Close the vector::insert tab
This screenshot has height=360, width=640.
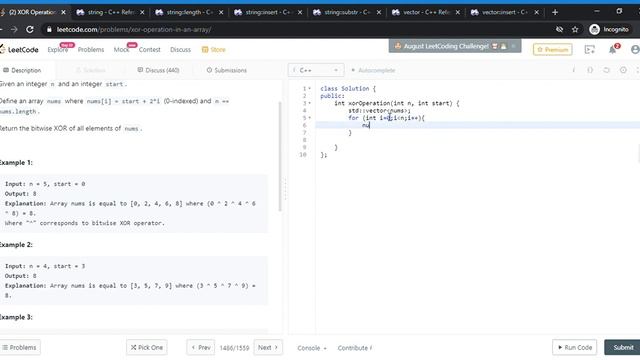[536, 12]
